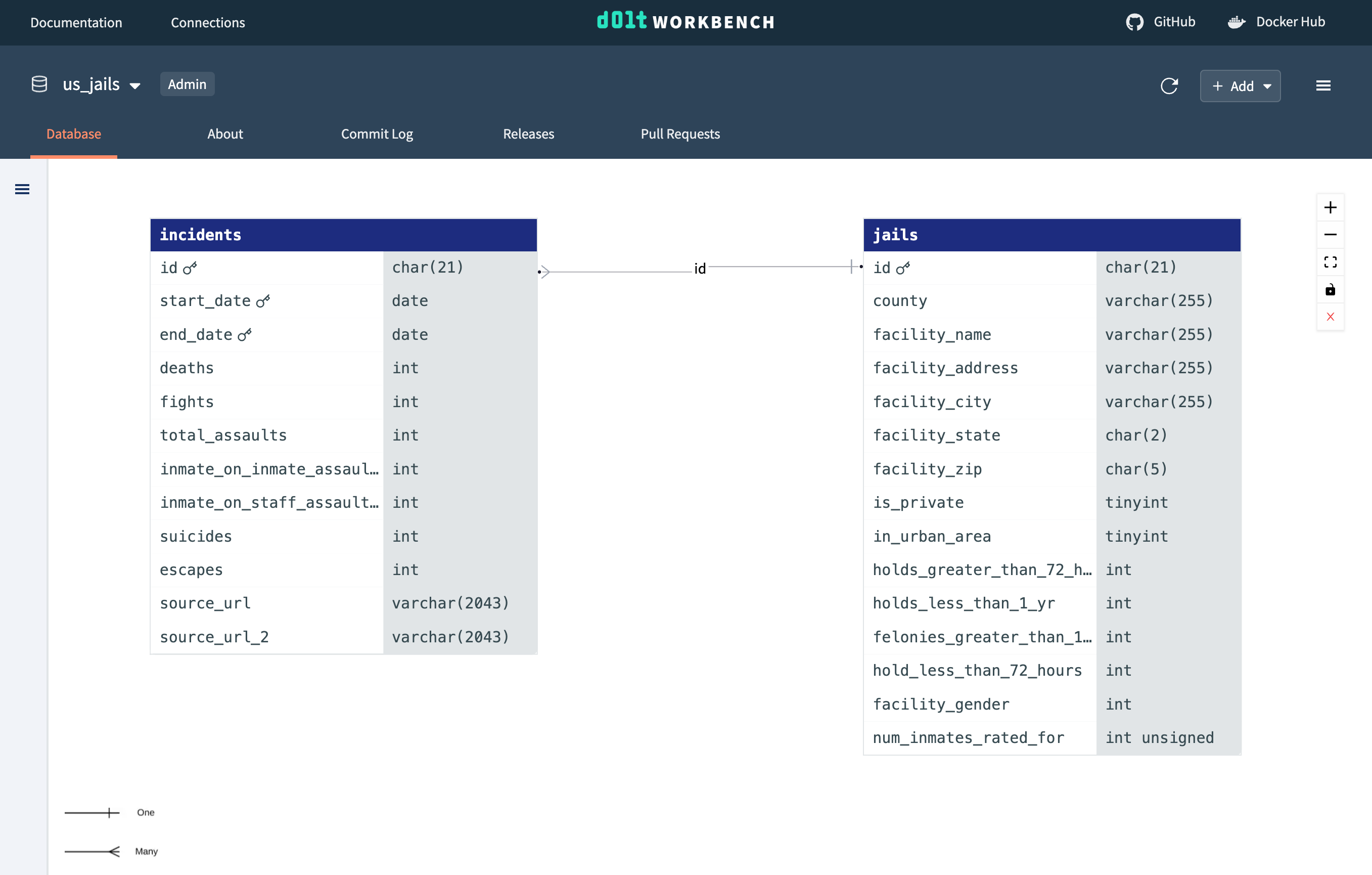
Task: Select the num_inmates_rated_for column
Action: (1052, 738)
